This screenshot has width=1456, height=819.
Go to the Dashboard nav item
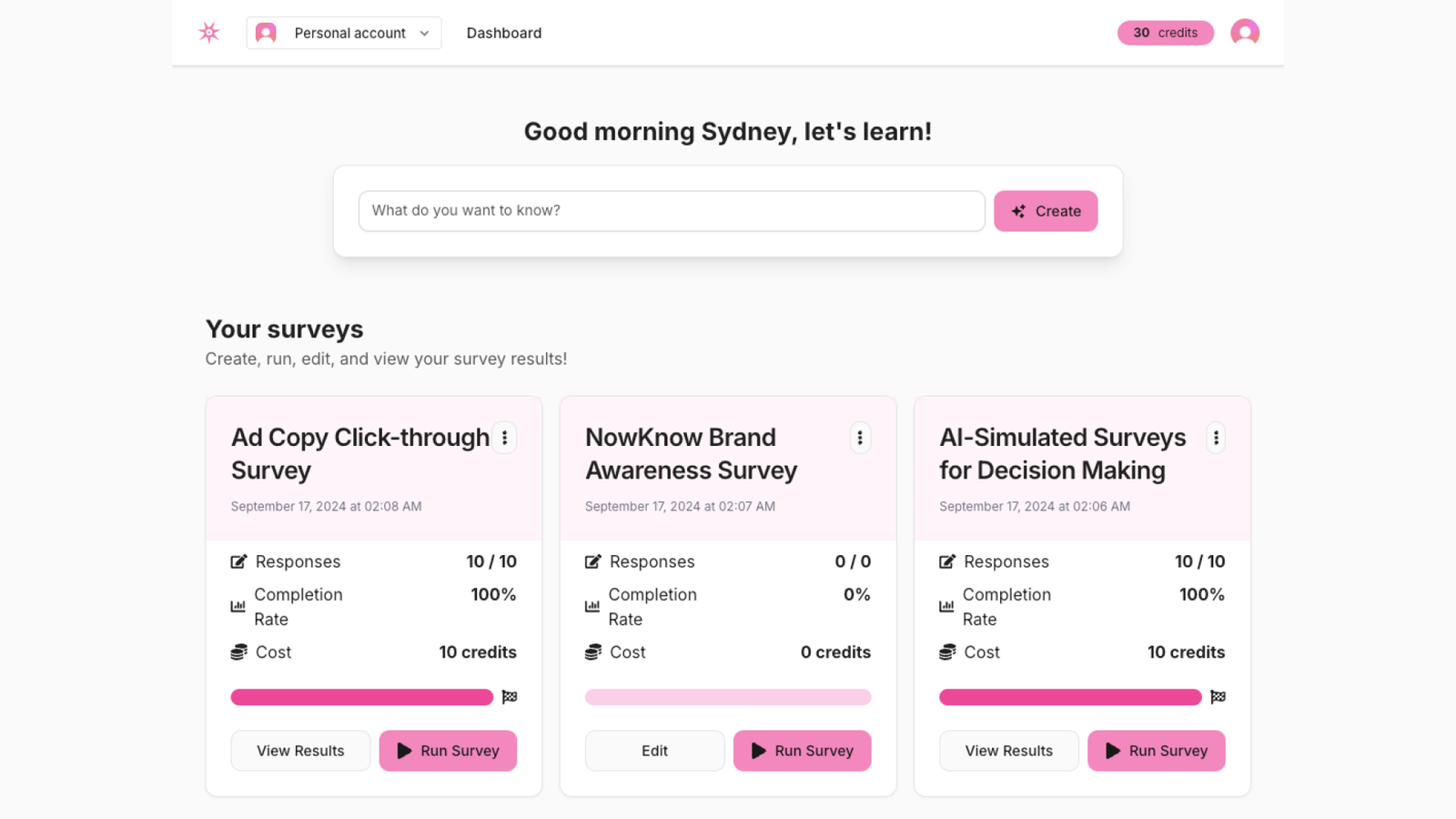coord(504,33)
